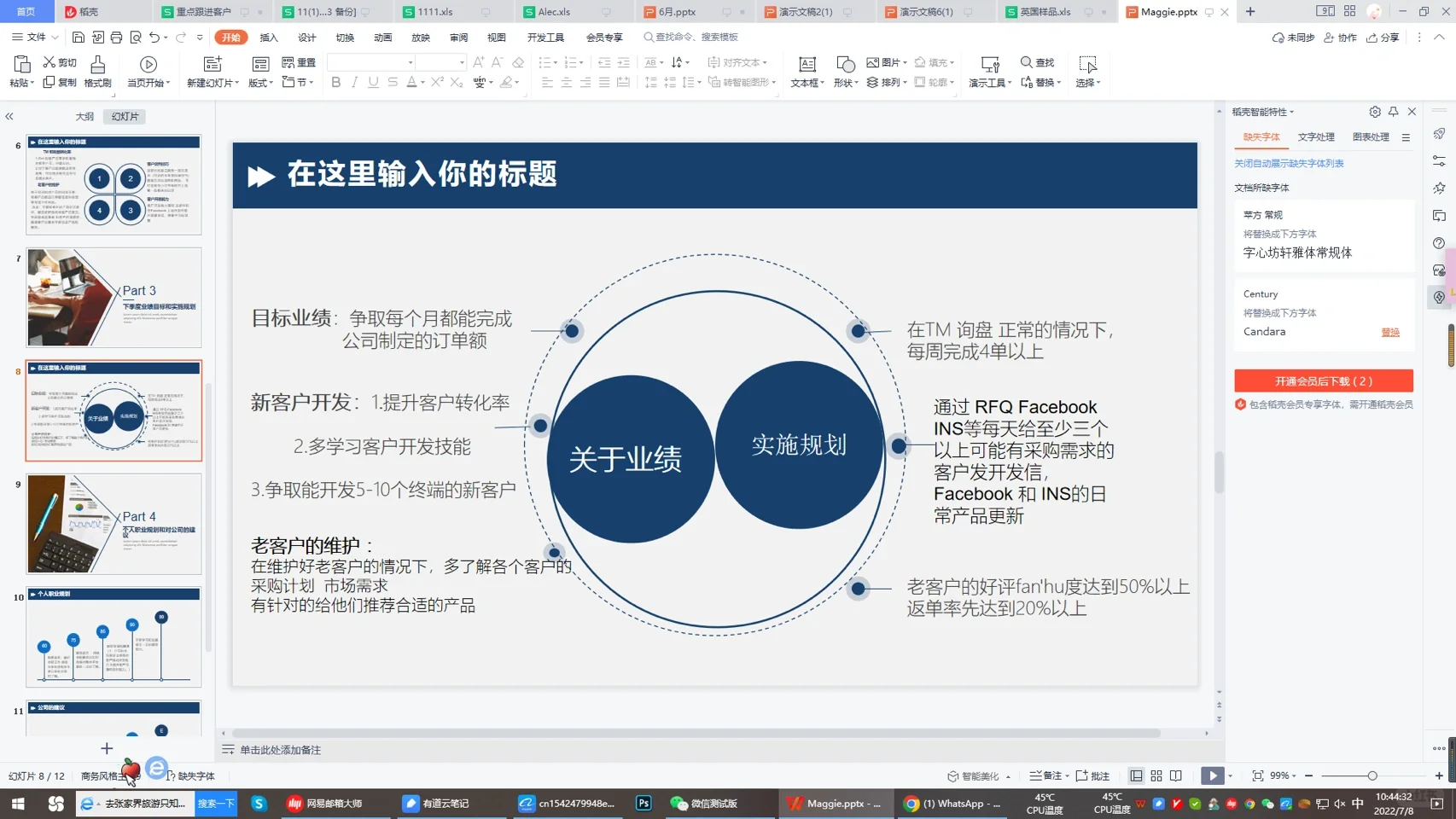Click the add notes placeholder text

coord(280,750)
